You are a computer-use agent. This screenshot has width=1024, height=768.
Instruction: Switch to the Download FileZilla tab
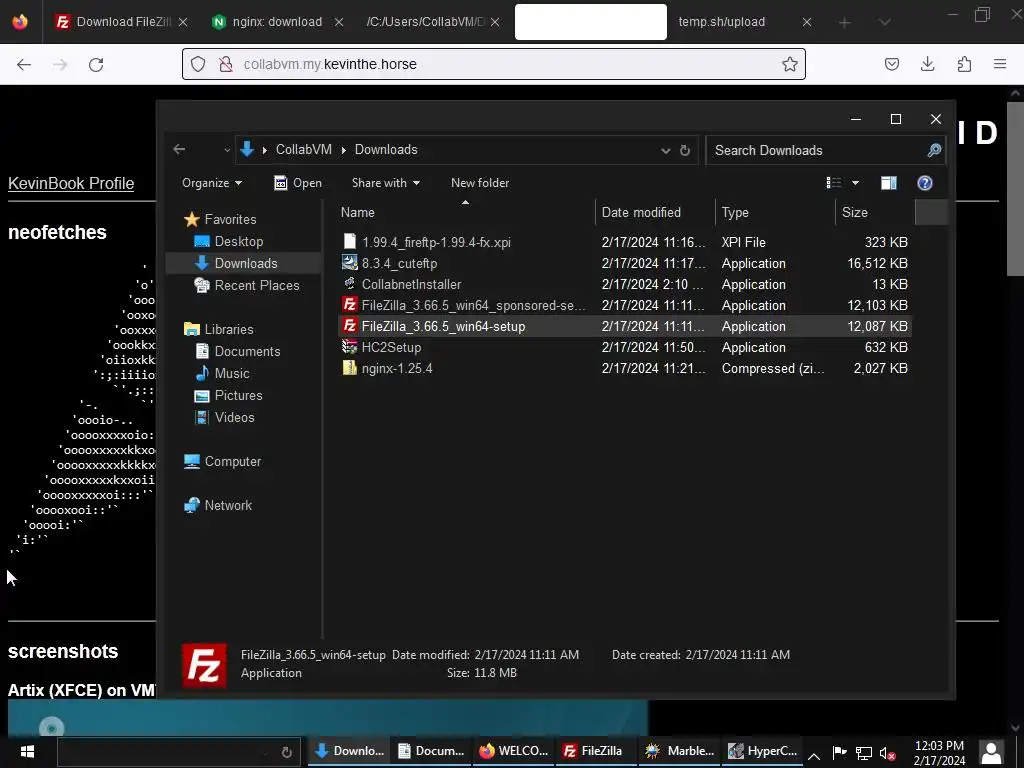[123, 22]
